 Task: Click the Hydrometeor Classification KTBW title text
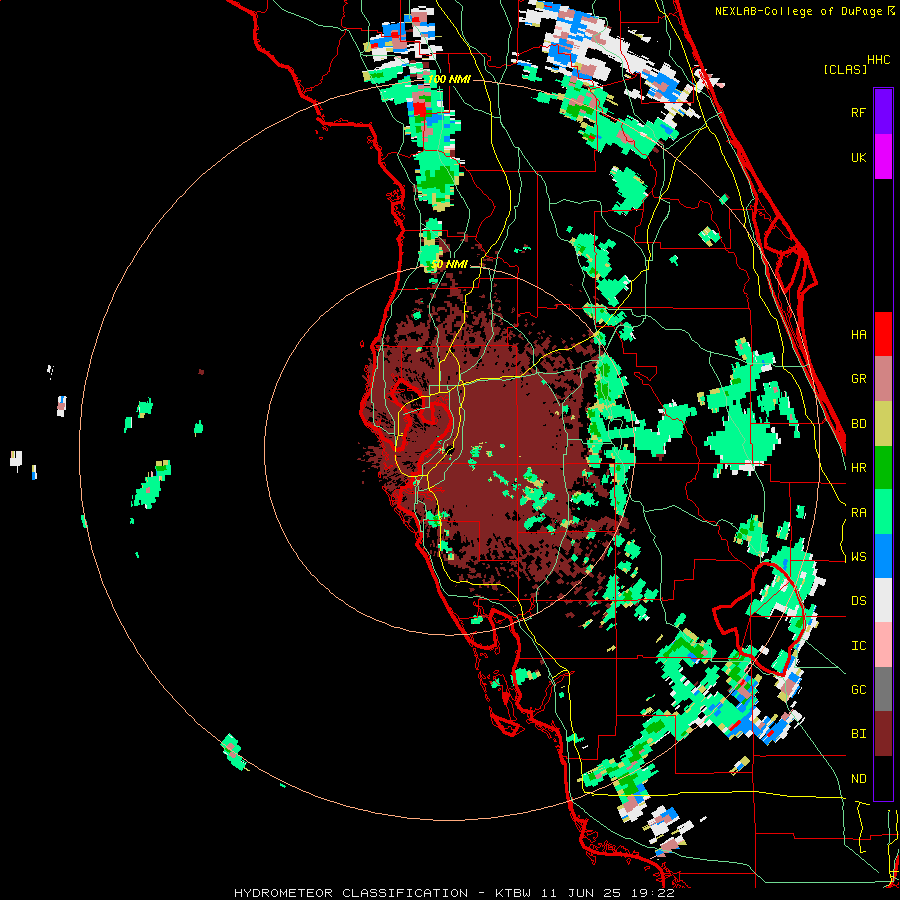click(x=454, y=893)
